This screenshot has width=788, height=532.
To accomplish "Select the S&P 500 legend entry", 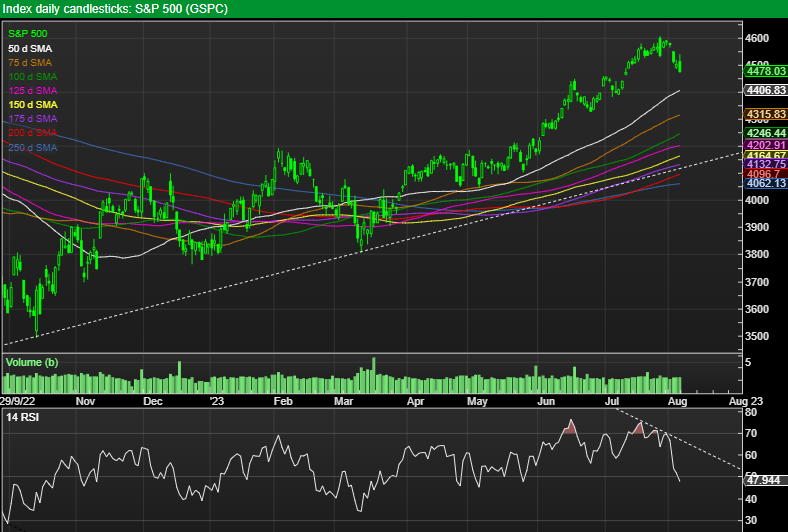I will click(28, 34).
